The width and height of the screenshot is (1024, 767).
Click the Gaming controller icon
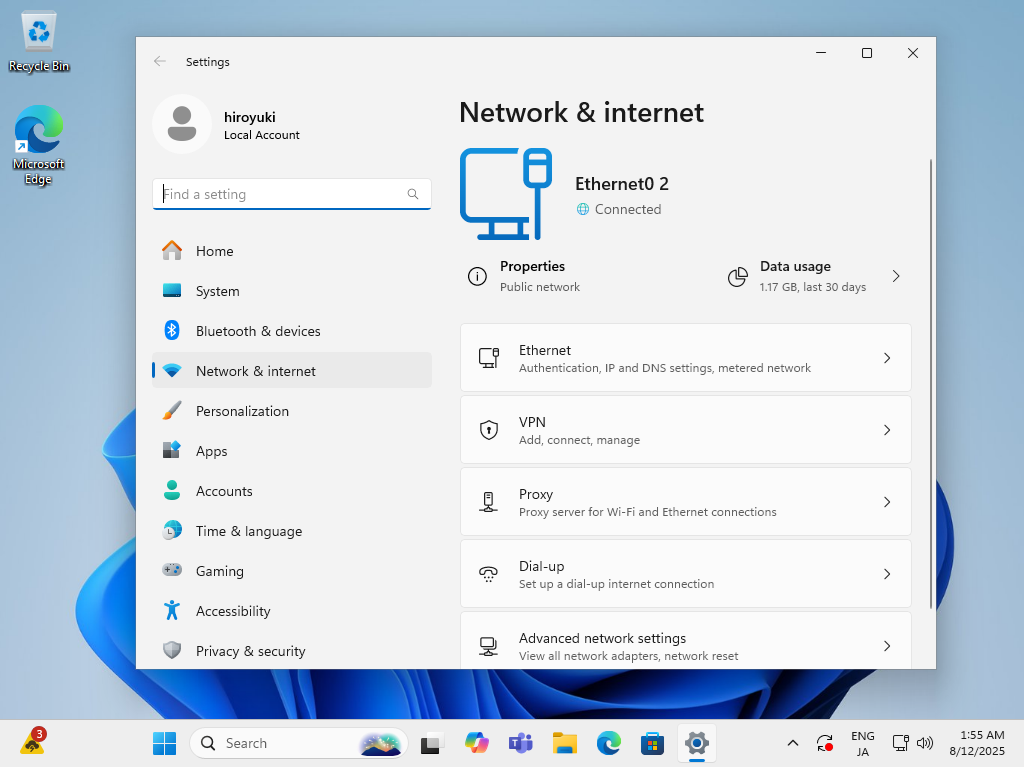point(172,570)
